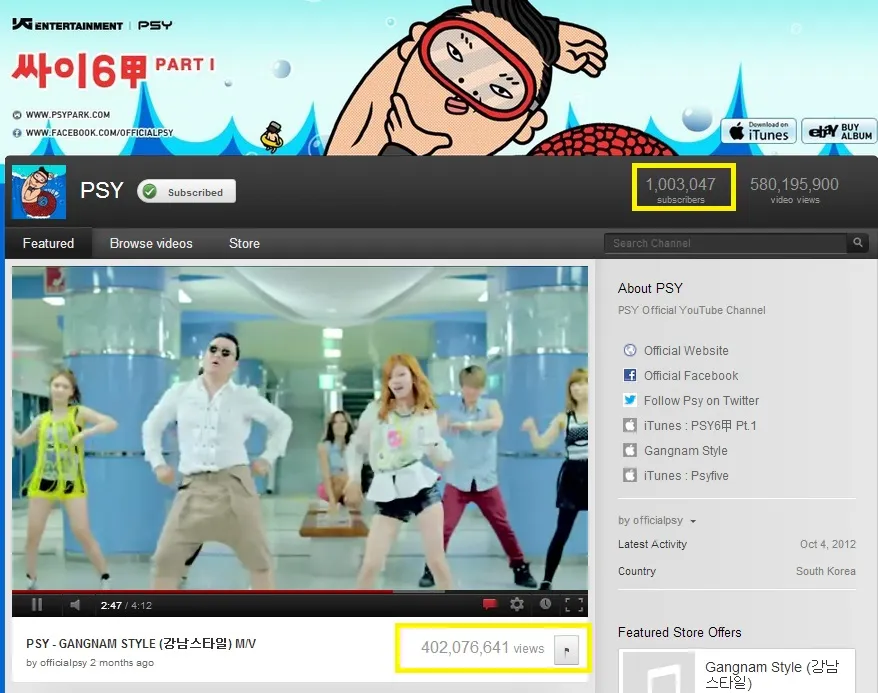Expand the 'by officialpsy' dropdown arrow

693,521
